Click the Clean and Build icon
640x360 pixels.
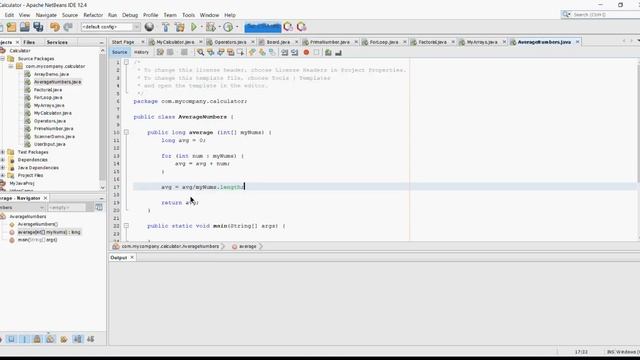(180, 27)
